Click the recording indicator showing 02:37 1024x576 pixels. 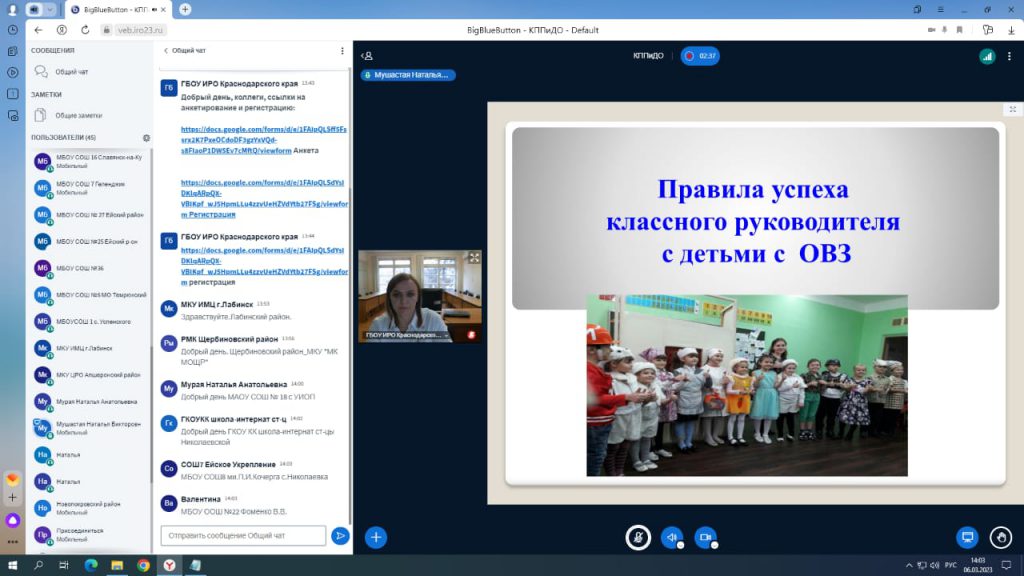(700, 56)
